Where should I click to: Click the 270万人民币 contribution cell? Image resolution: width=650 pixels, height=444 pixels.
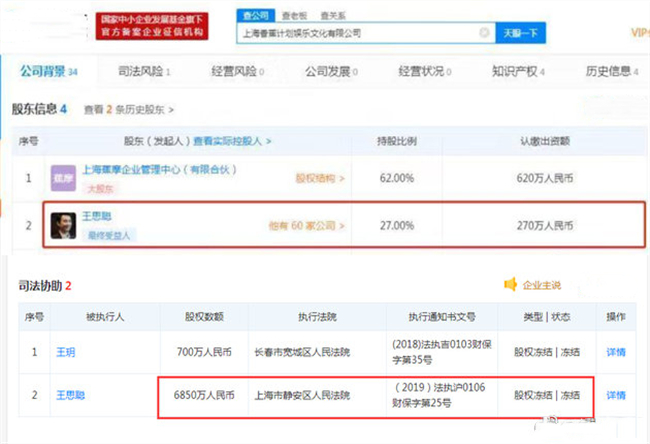point(545,226)
